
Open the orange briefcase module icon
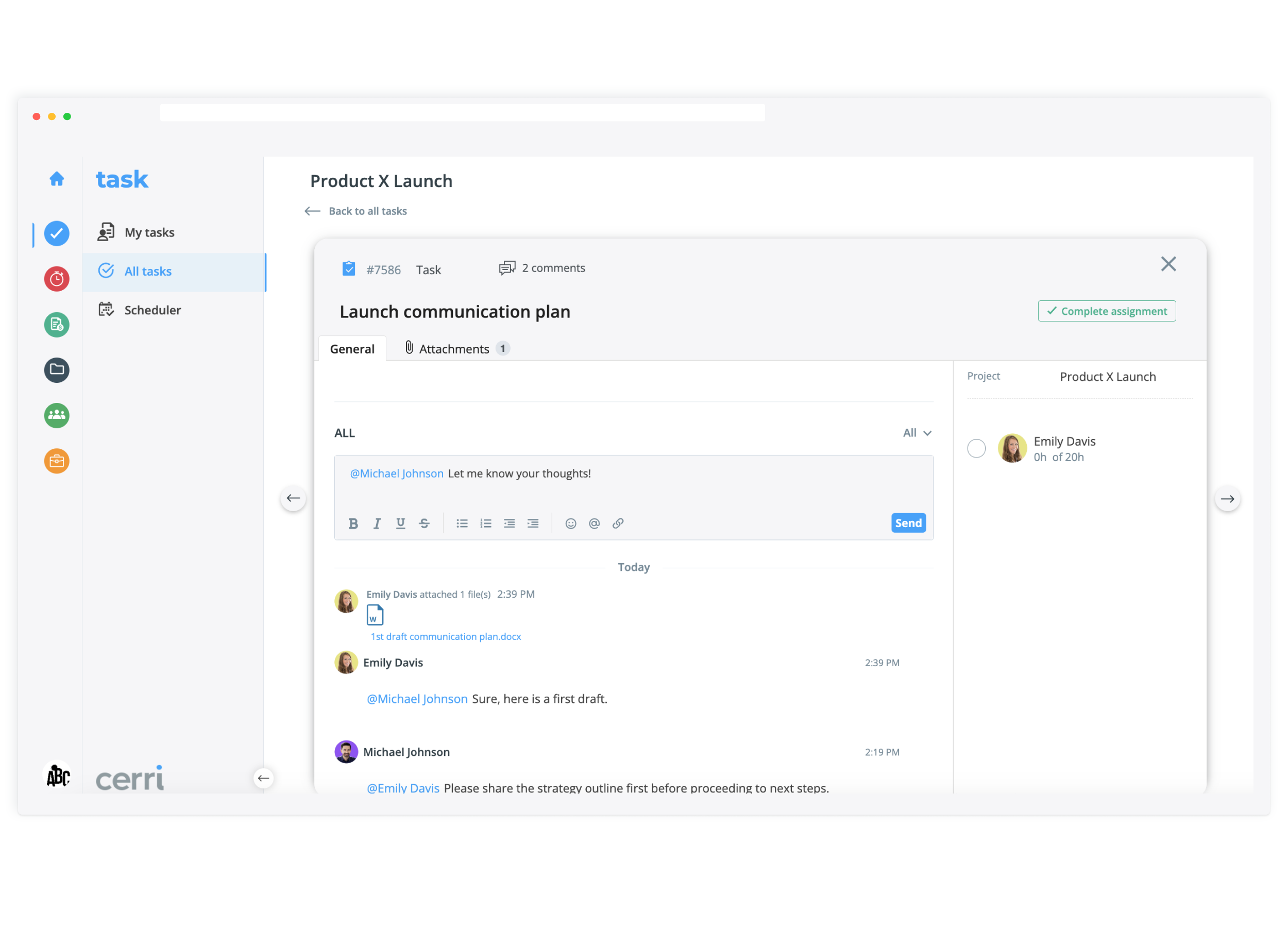pyautogui.click(x=57, y=461)
